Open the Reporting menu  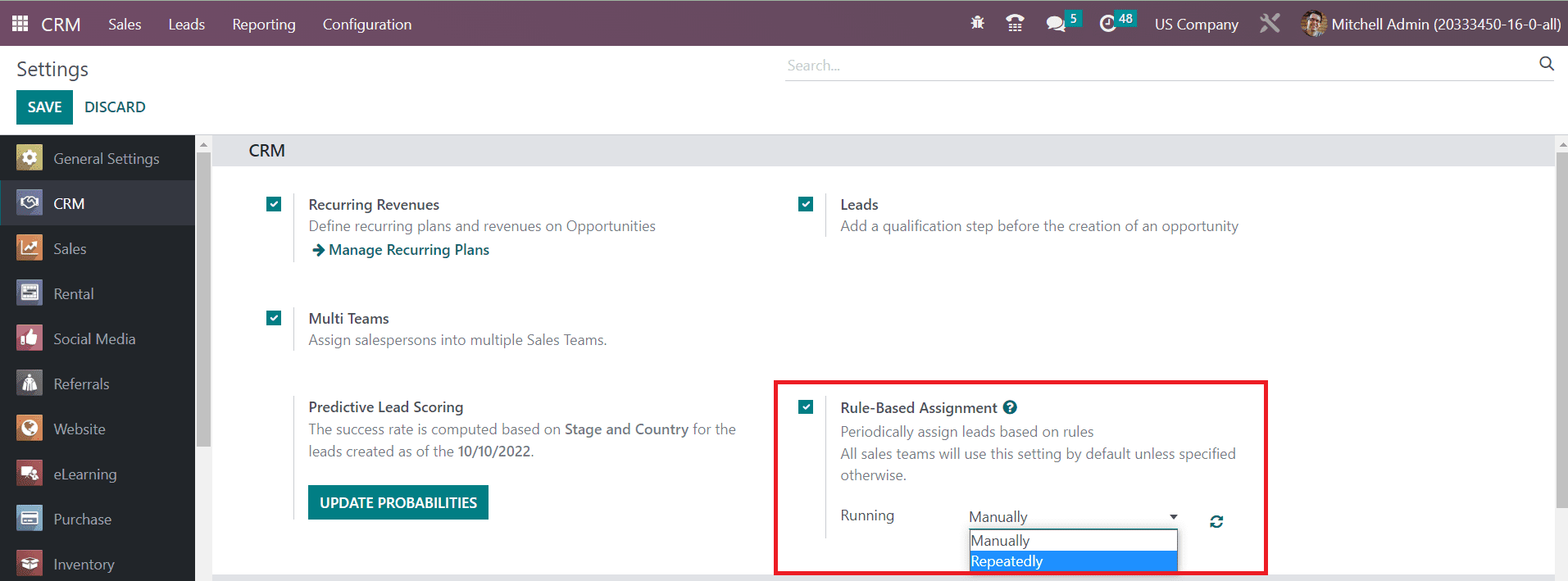(x=263, y=25)
